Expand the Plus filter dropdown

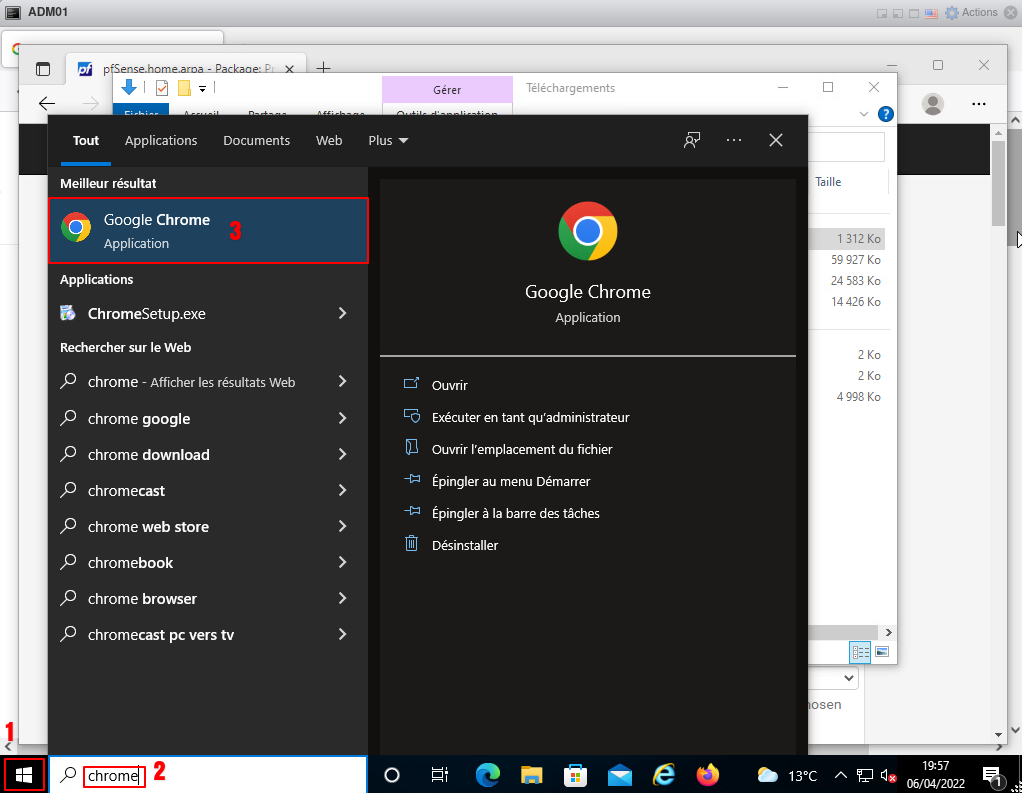388,141
